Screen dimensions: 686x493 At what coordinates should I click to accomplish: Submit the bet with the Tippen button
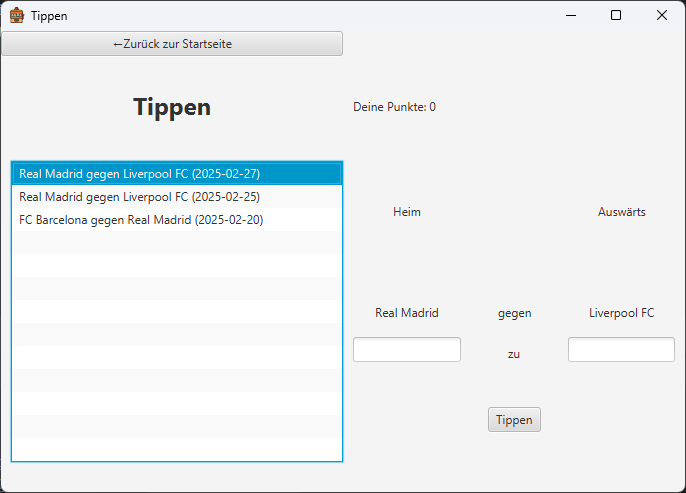(x=514, y=420)
